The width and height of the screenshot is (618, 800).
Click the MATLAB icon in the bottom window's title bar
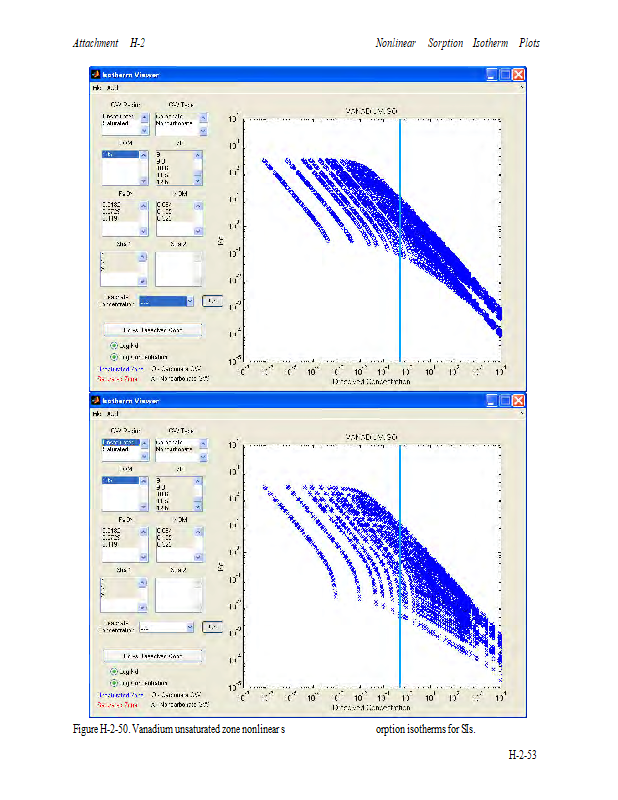[x=96, y=400]
